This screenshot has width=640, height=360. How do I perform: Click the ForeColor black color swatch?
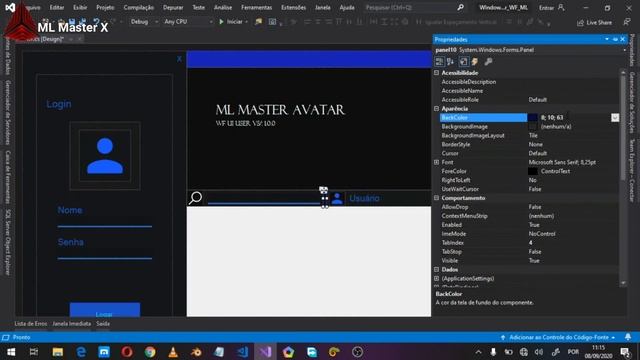(x=533, y=171)
